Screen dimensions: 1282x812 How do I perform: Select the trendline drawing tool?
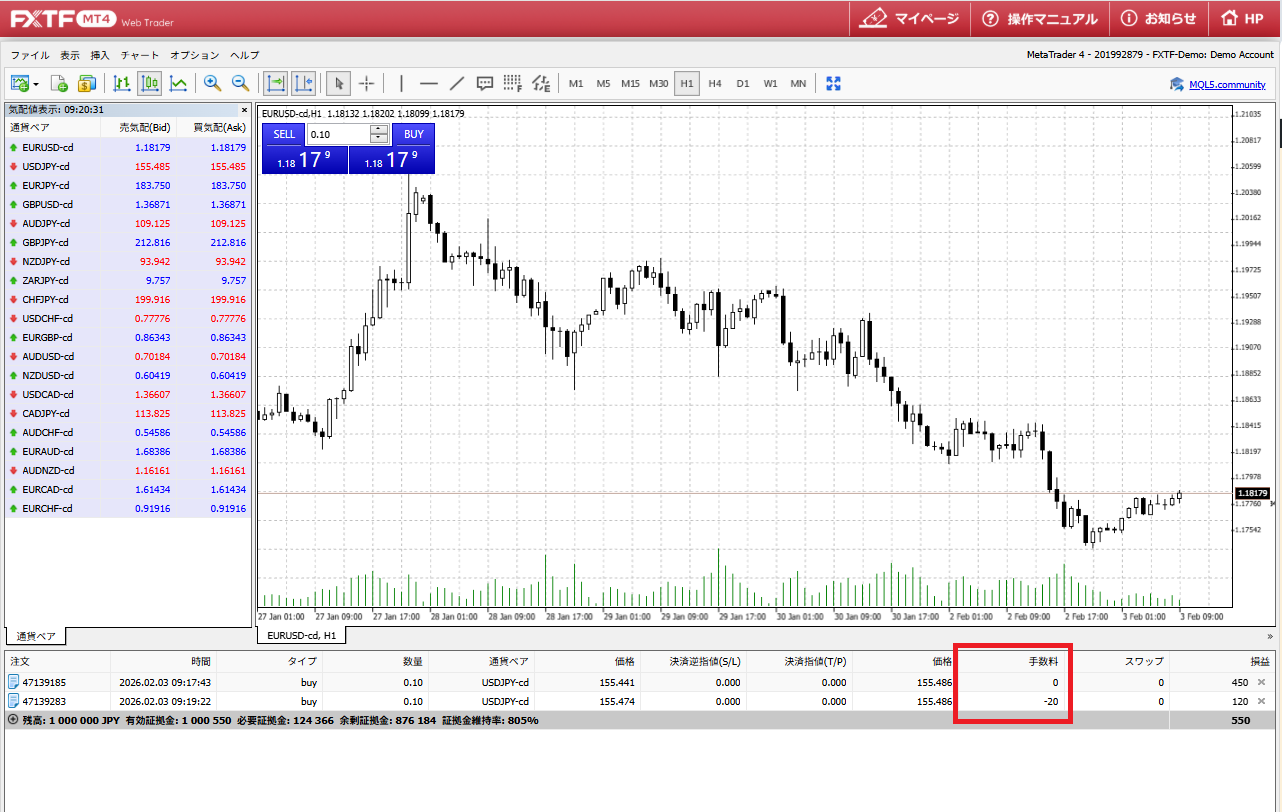coord(457,84)
